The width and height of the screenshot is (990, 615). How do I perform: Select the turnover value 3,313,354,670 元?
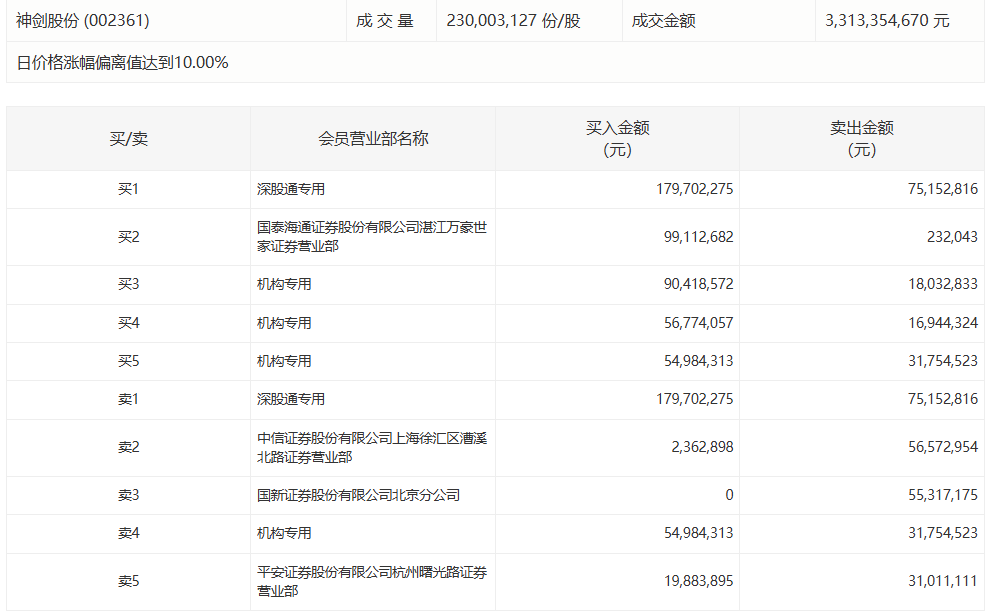click(887, 20)
